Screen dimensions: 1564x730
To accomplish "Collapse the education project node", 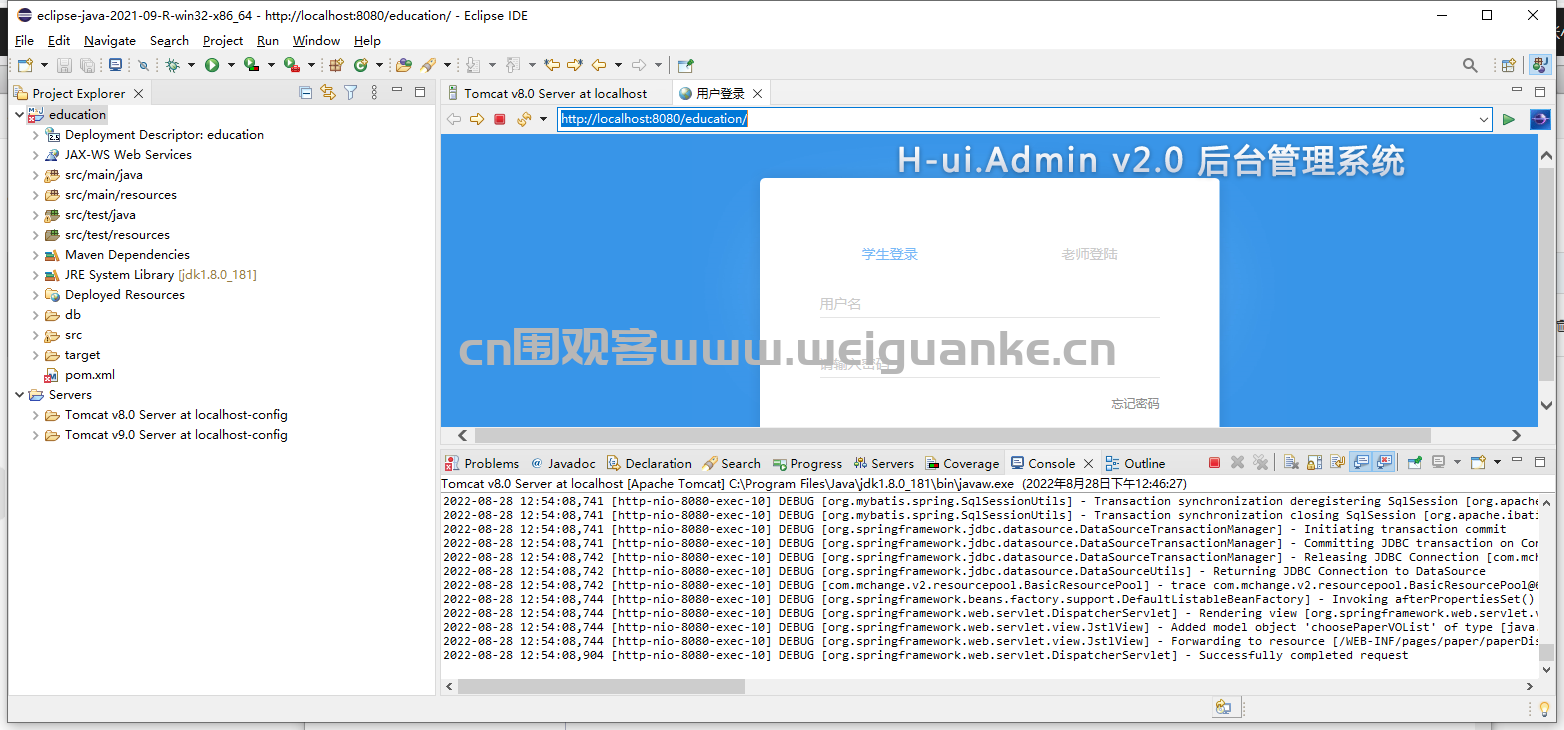I will [19, 115].
